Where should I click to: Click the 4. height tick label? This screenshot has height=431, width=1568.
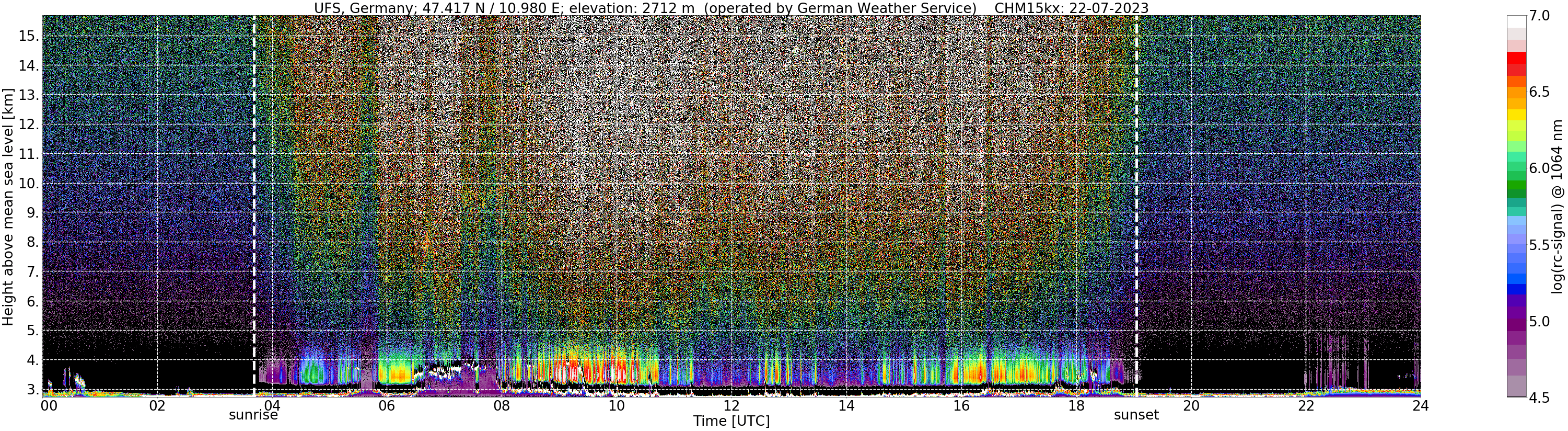[x=32, y=360]
